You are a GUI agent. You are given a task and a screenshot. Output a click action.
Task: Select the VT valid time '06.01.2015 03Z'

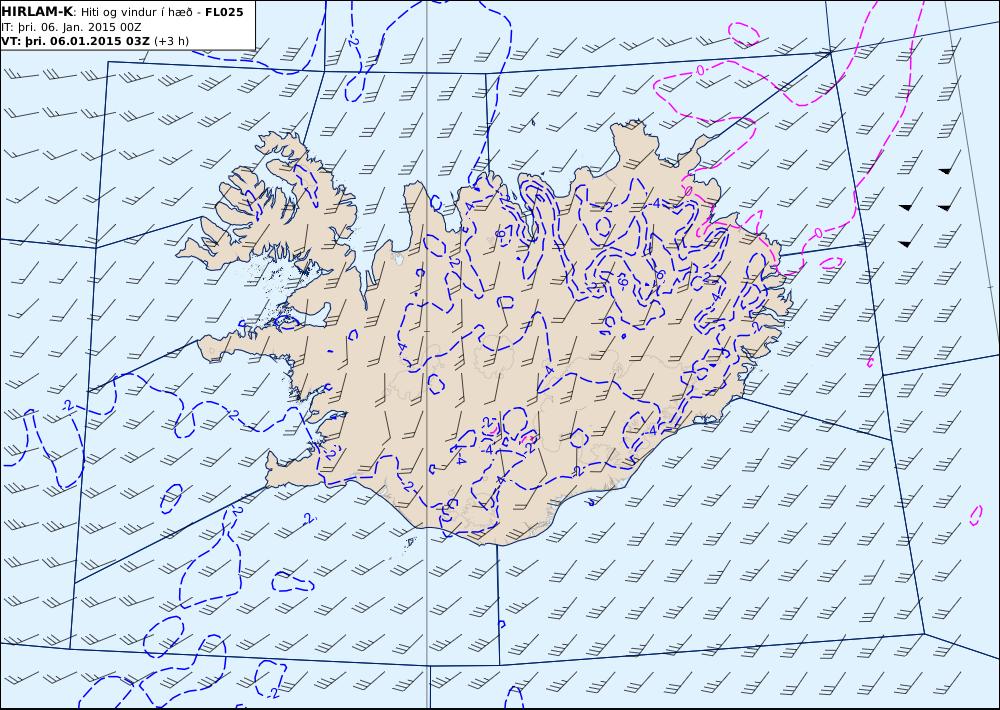point(100,41)
